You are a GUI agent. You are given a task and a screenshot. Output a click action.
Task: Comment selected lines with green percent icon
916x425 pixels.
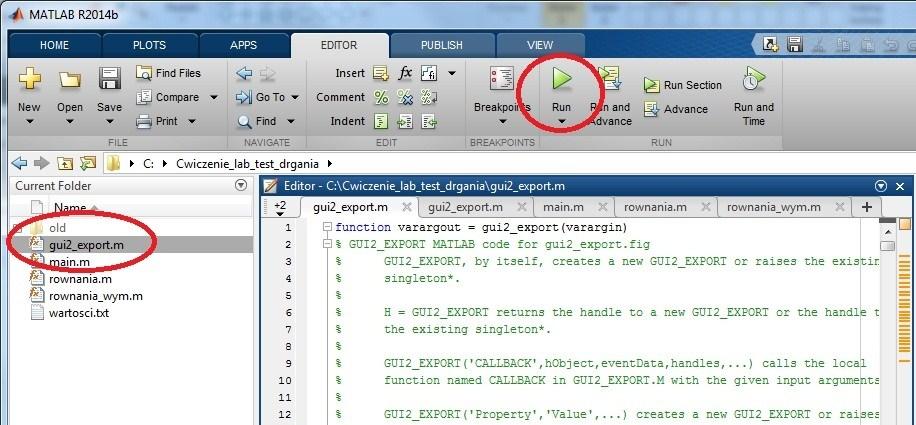click(381, 97)
